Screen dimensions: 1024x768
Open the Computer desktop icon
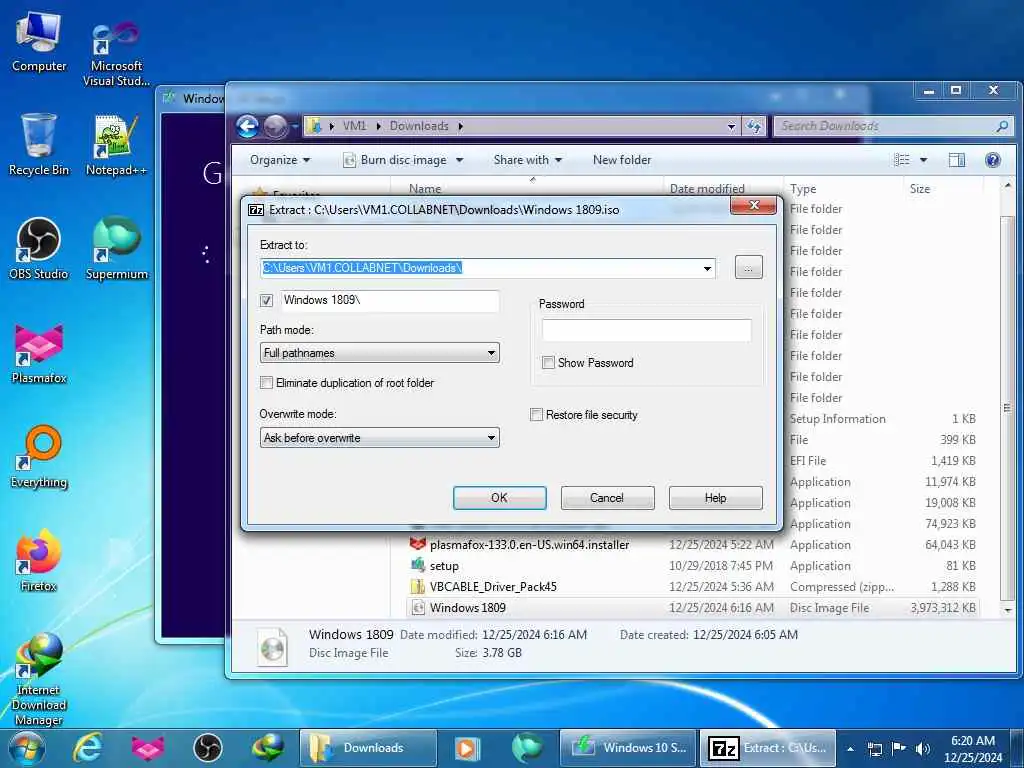point(39,41)
